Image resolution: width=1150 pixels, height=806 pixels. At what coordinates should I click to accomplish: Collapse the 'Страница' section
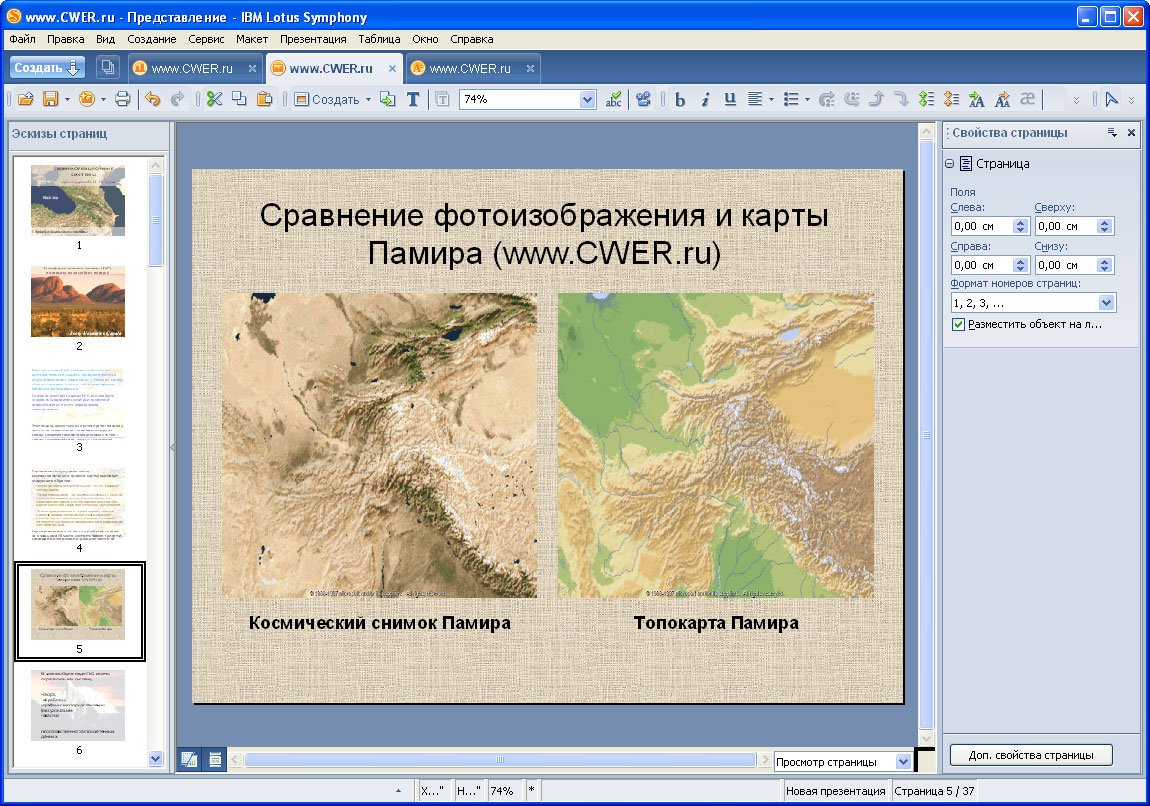(950, 164)
